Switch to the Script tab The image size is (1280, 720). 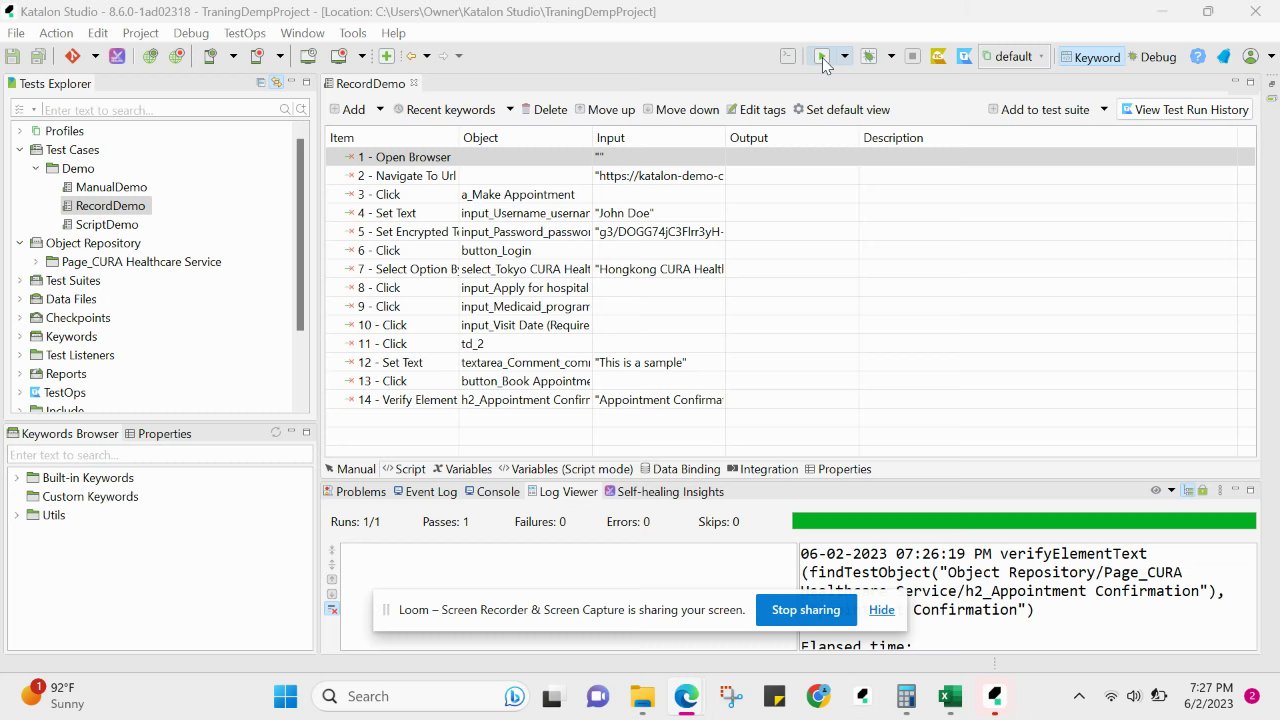coord(403,469)
